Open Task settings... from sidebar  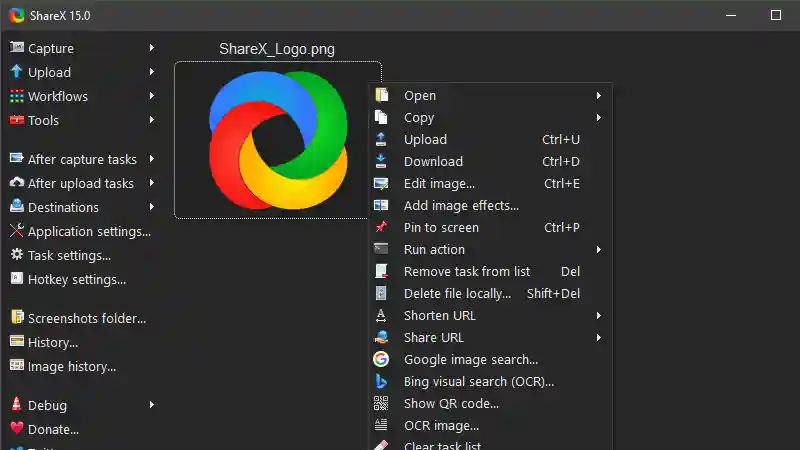[x=60, y=255]
